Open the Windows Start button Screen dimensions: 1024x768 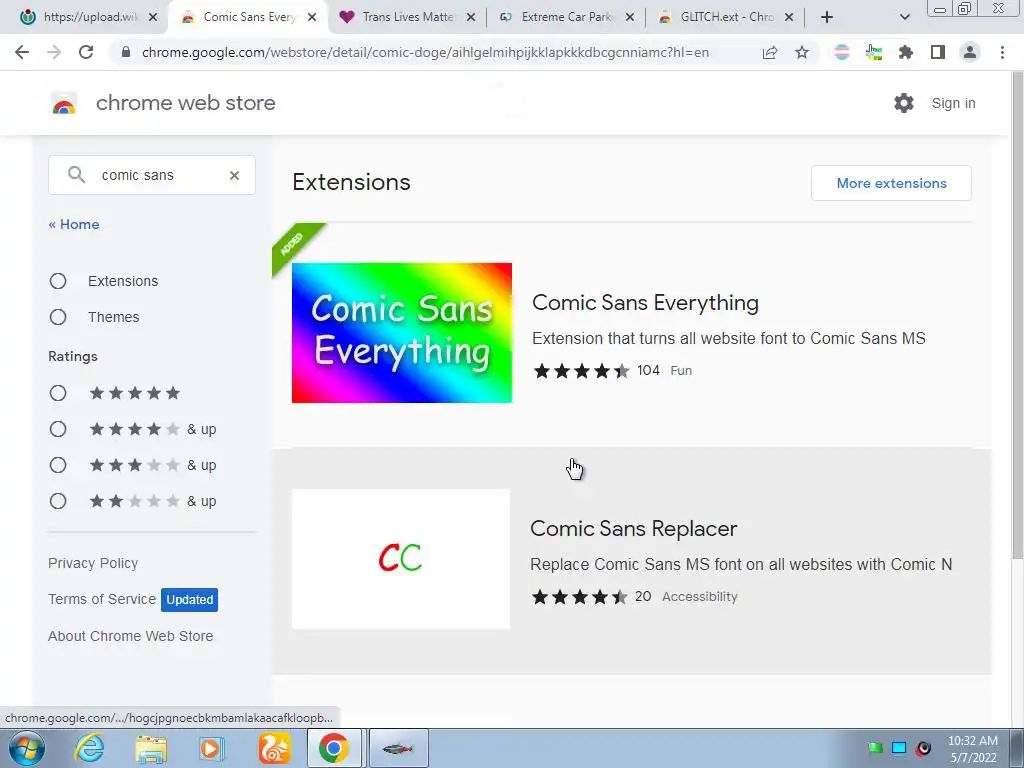click(26, 748)
